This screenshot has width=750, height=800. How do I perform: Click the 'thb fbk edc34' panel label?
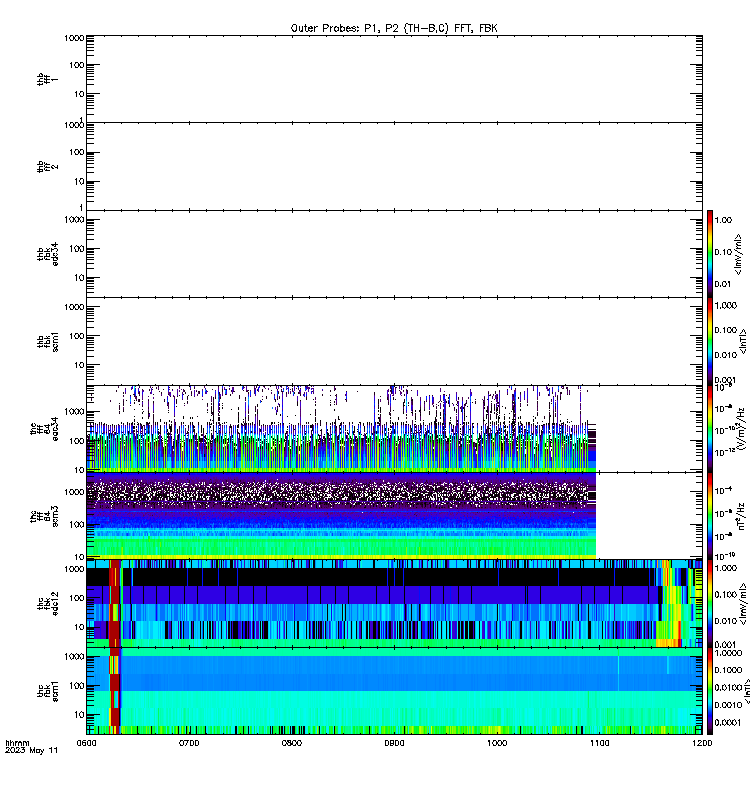(x=47, y=254)
